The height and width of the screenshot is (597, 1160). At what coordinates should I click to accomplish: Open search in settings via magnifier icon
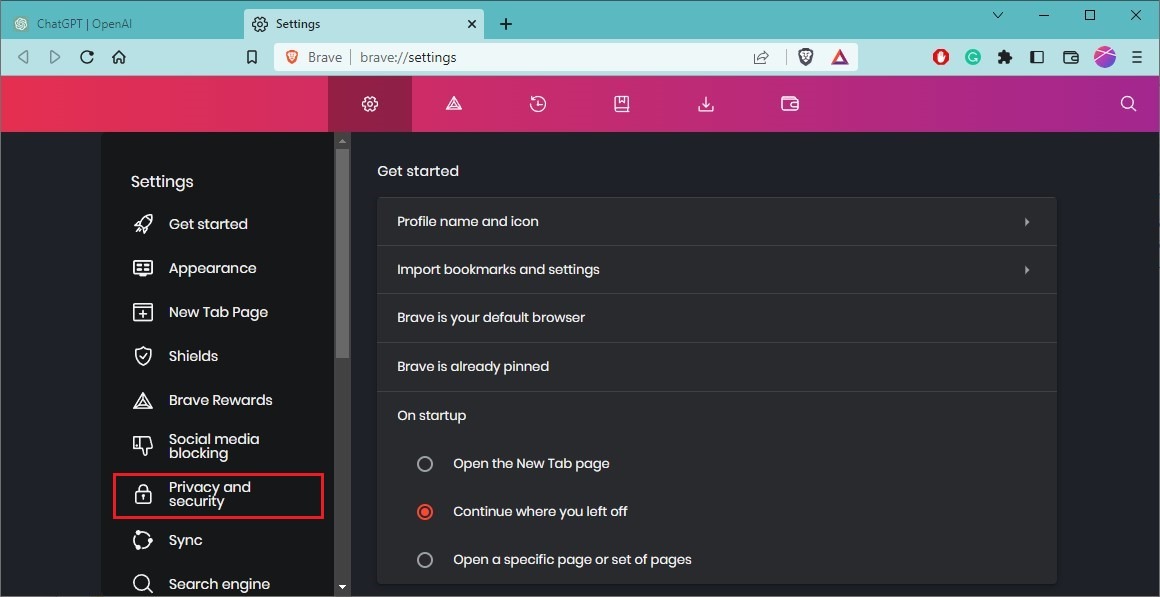pyautogui.click(x=1128, y=103)
